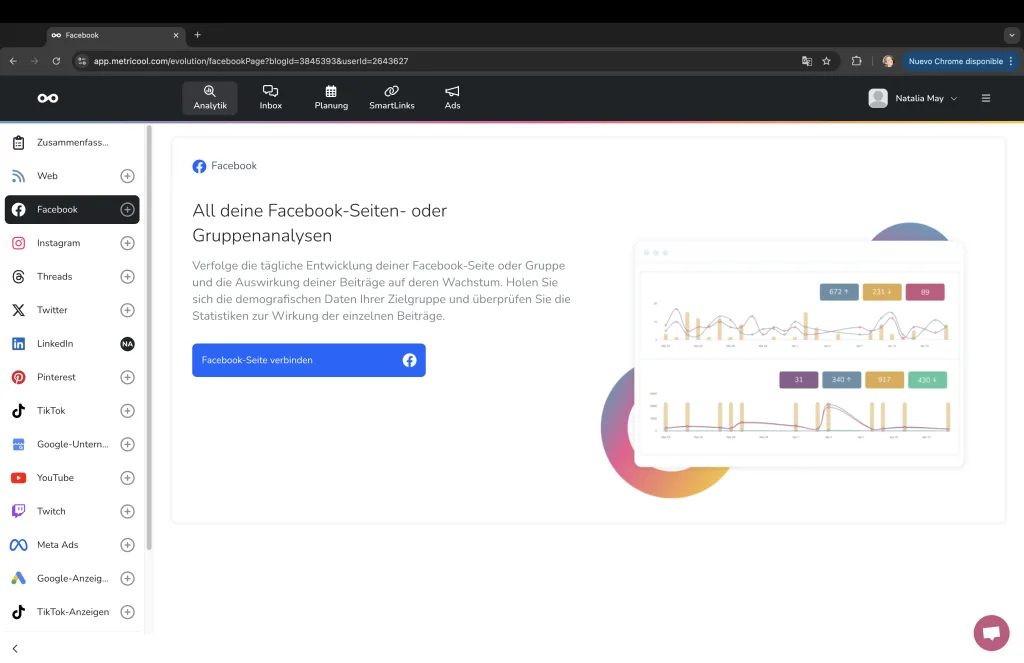Click the plus icon next to Twitter
Viewport: 1024px width, 663px height.
[x=127, y=310]
